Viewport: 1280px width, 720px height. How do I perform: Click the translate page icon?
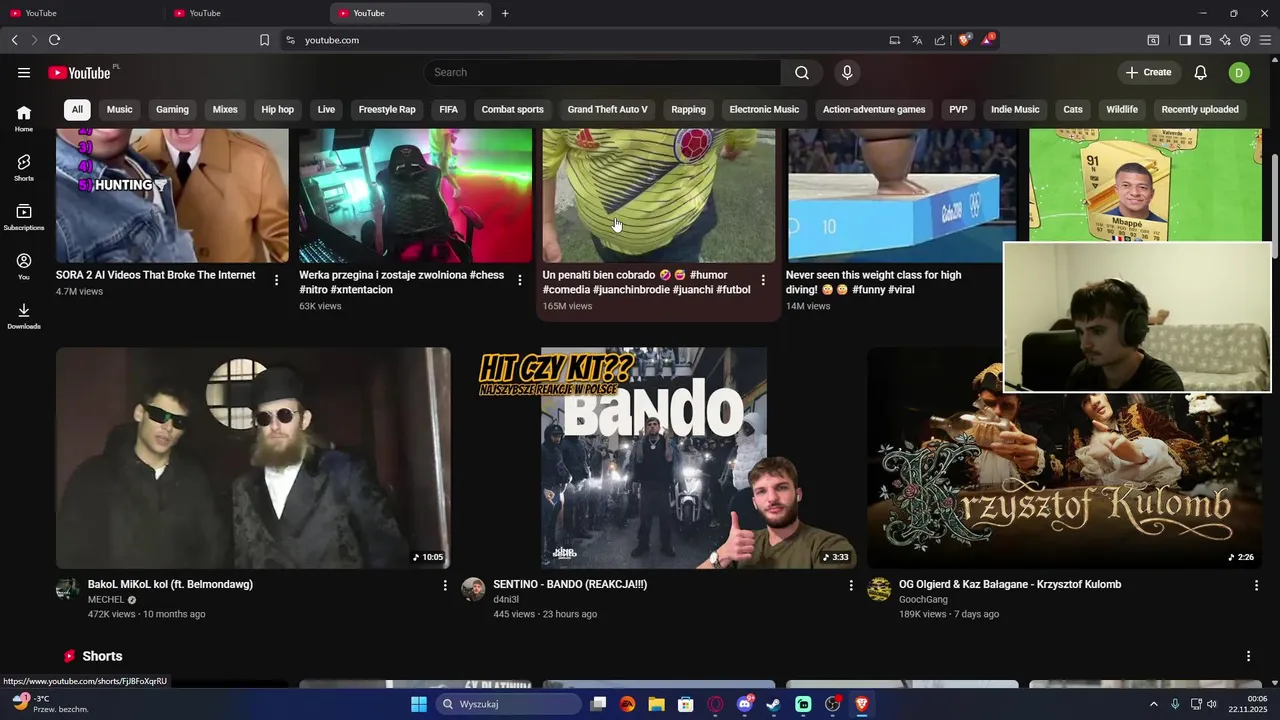click(x=917, y=40)
